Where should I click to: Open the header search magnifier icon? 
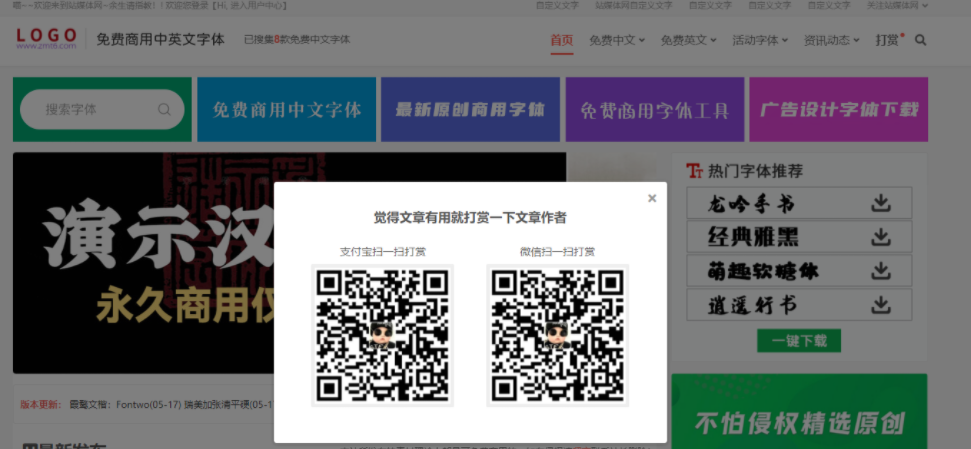click(920, 40)
